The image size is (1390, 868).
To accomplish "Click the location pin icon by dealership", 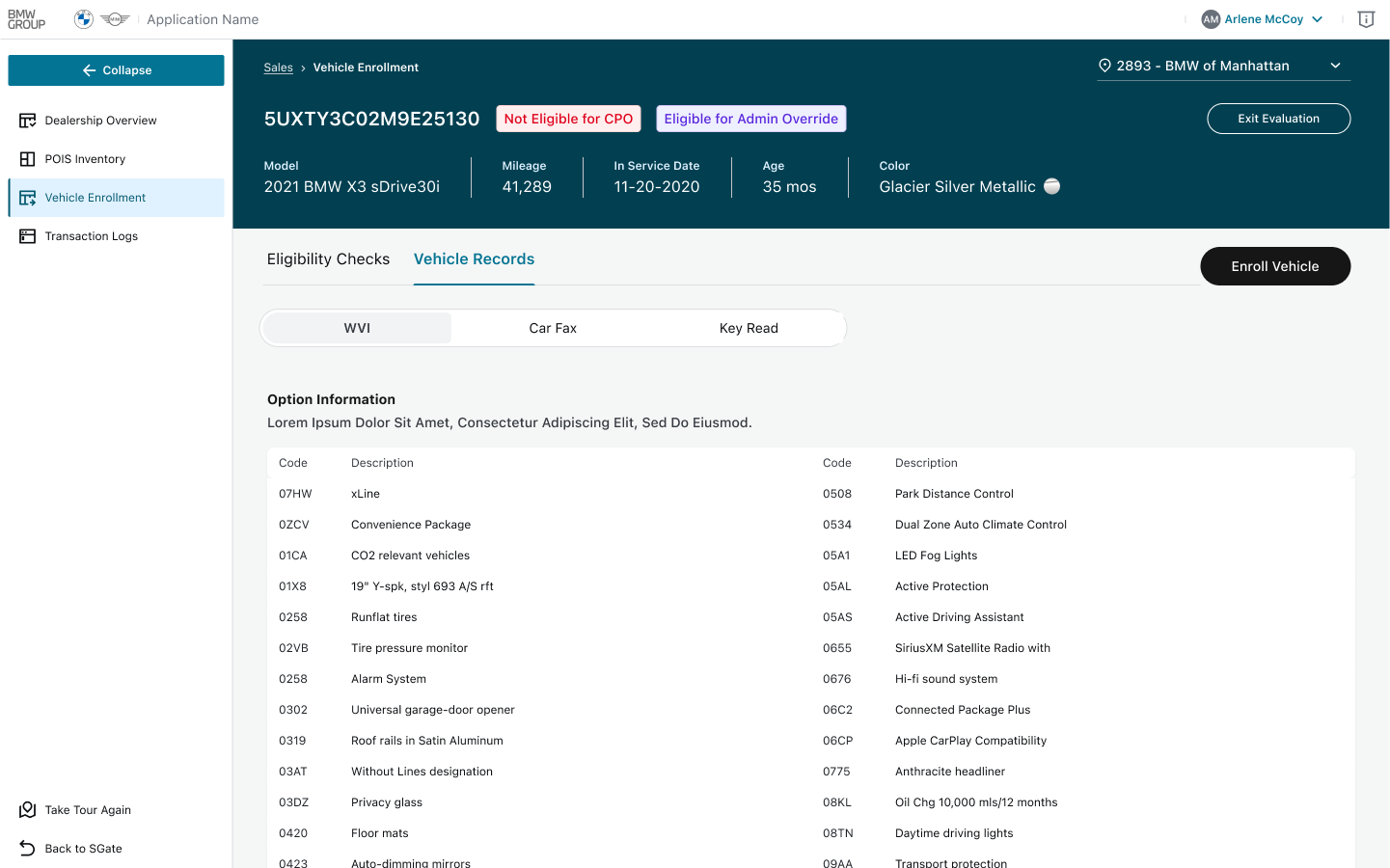I will pos(1104,66).
